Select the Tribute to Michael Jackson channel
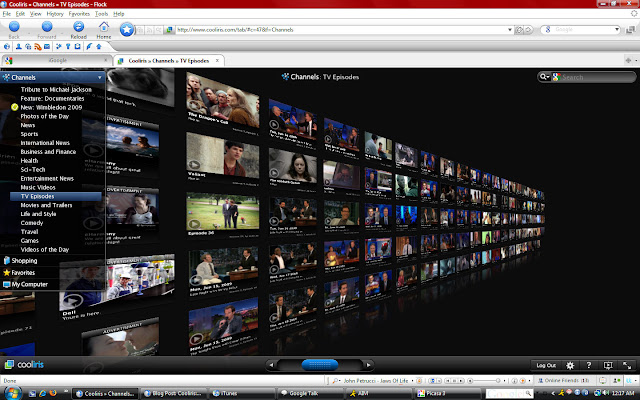 56,89
